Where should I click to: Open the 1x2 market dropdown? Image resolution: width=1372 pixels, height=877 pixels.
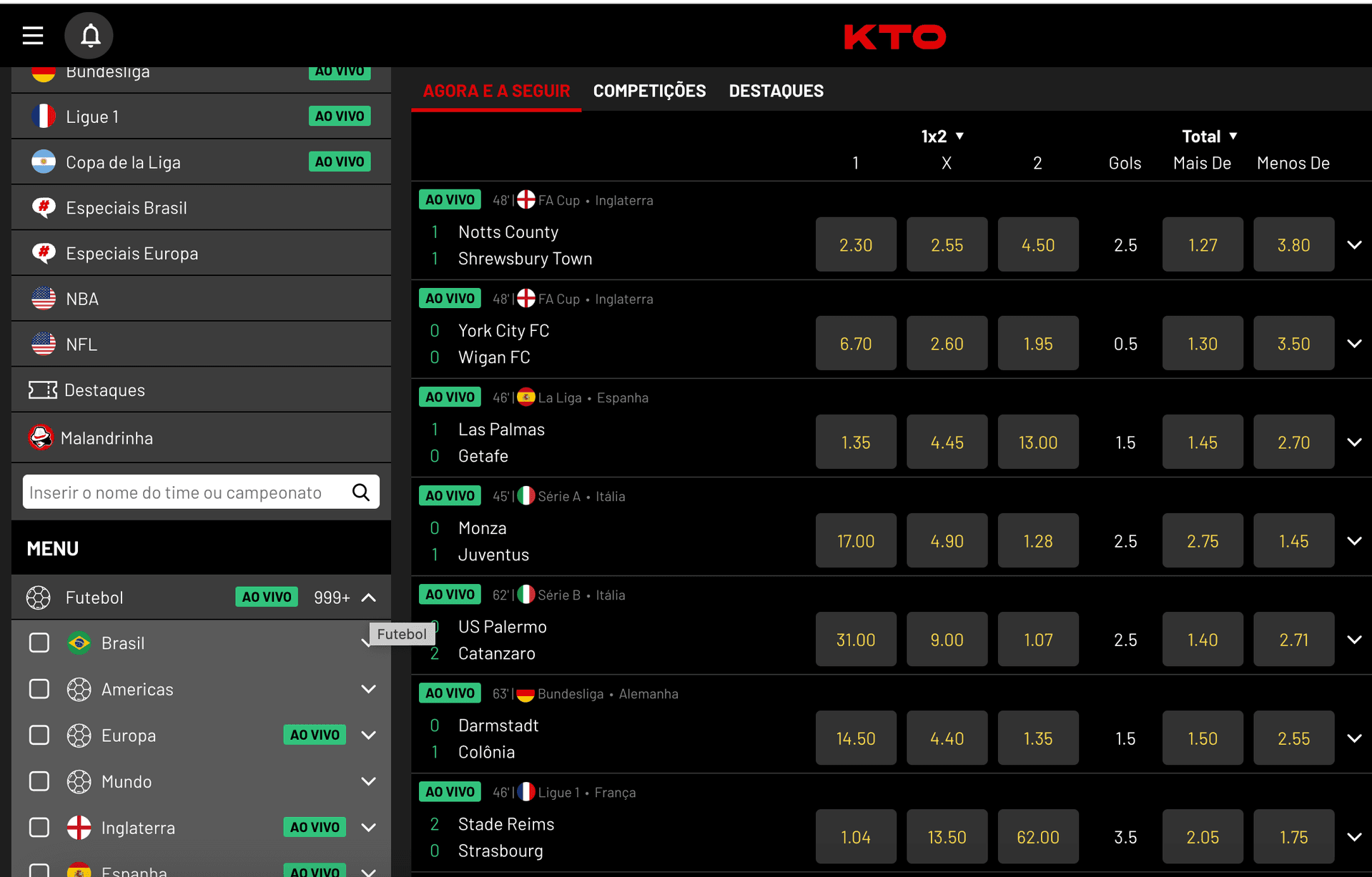943,136
